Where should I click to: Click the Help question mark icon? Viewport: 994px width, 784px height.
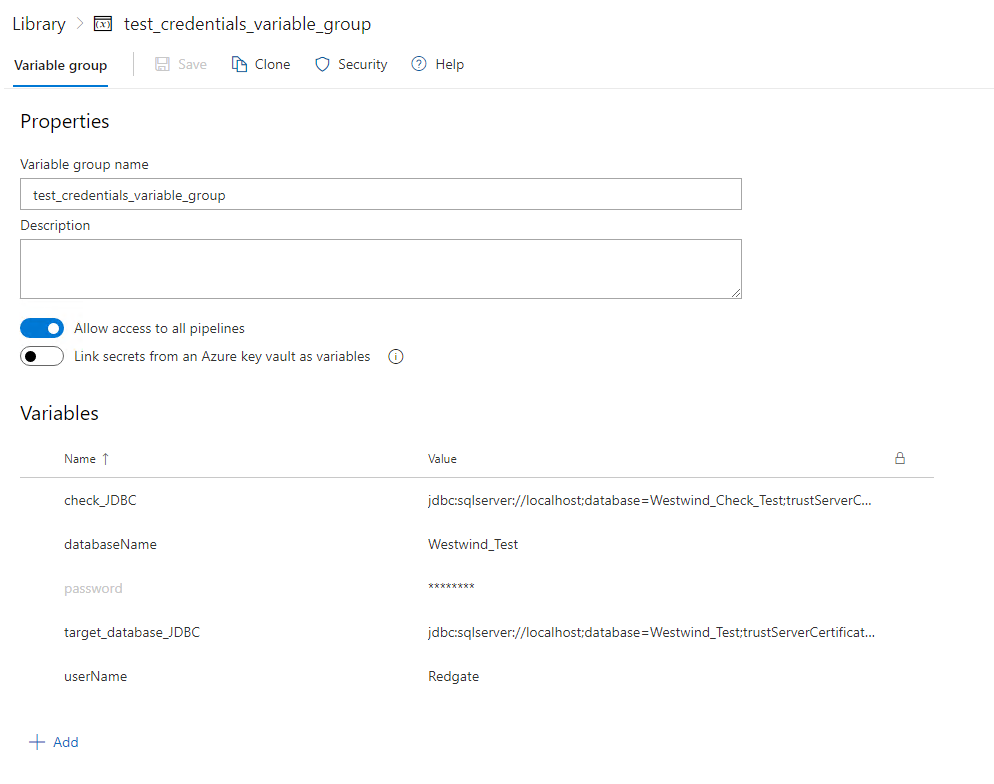(x=419, y=64)
